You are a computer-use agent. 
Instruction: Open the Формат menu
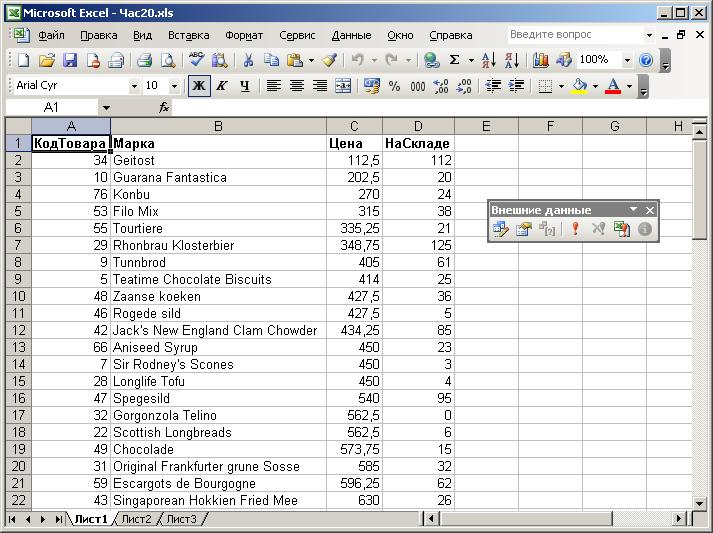pos(244,35)
